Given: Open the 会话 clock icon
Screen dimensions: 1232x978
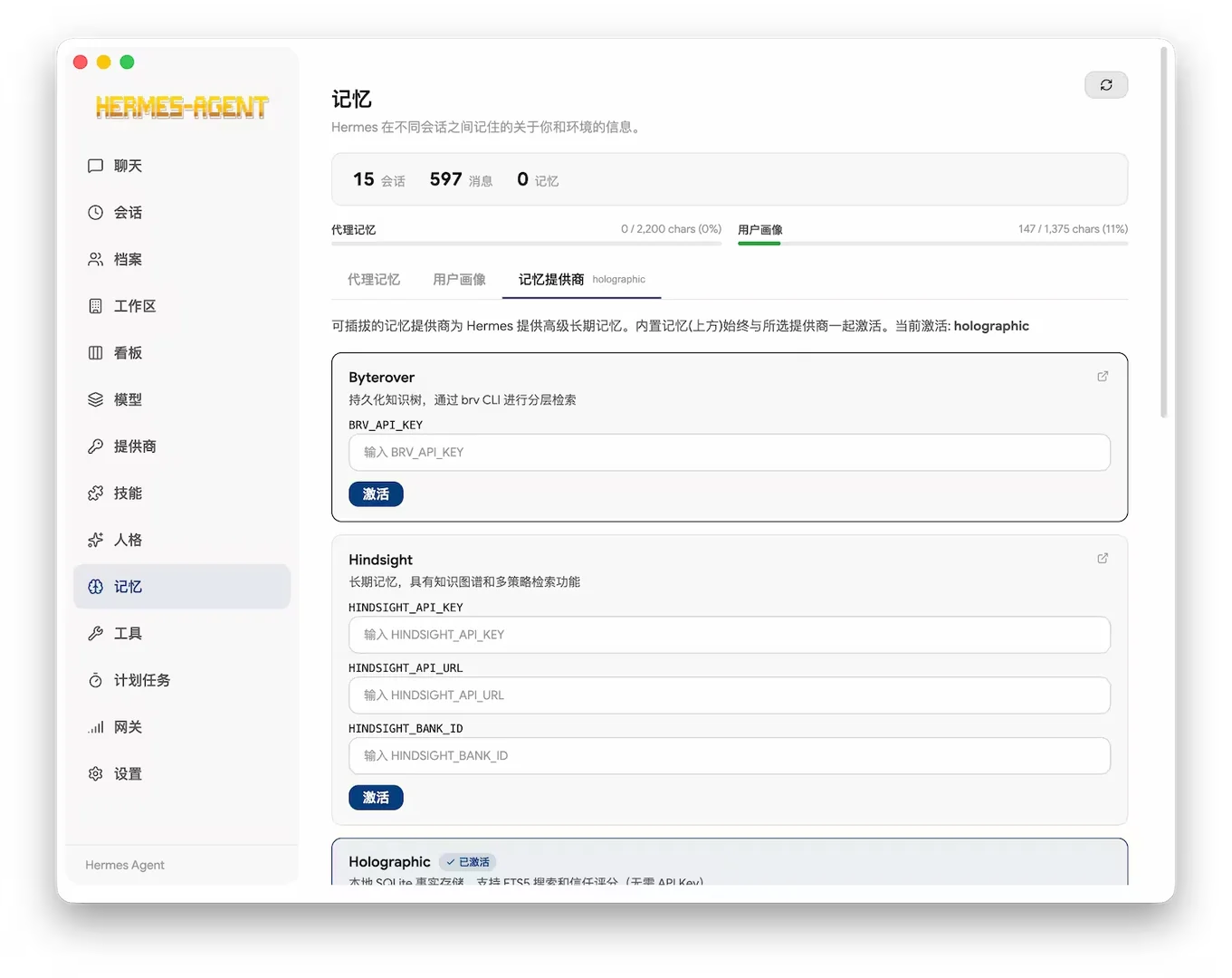Looking at the screenshot, I should click(95, 213).
